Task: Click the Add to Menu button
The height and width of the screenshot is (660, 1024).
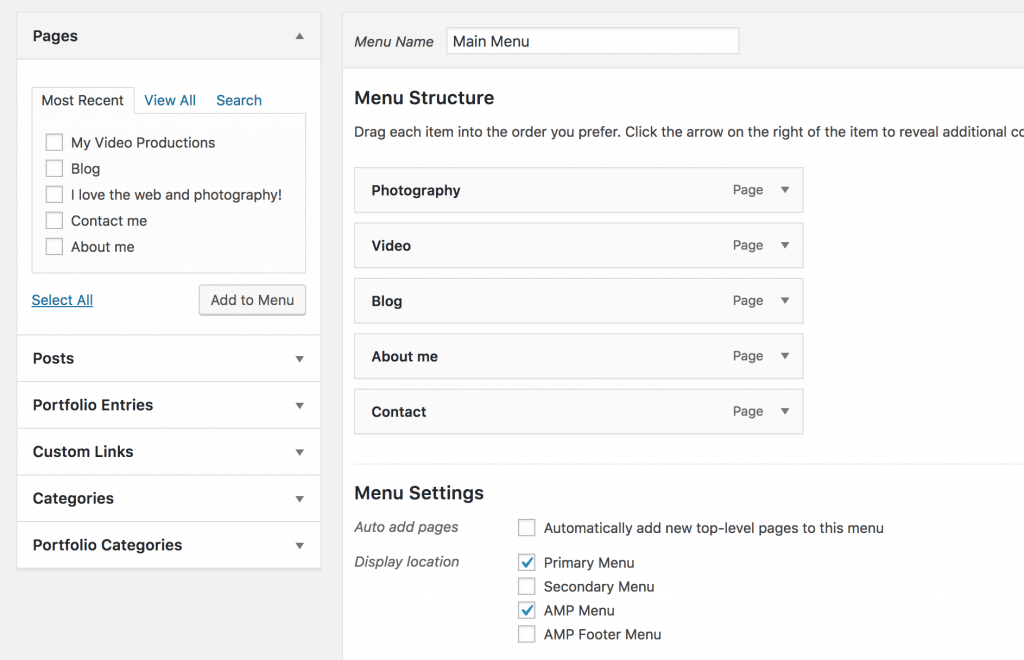Action: 252,300
